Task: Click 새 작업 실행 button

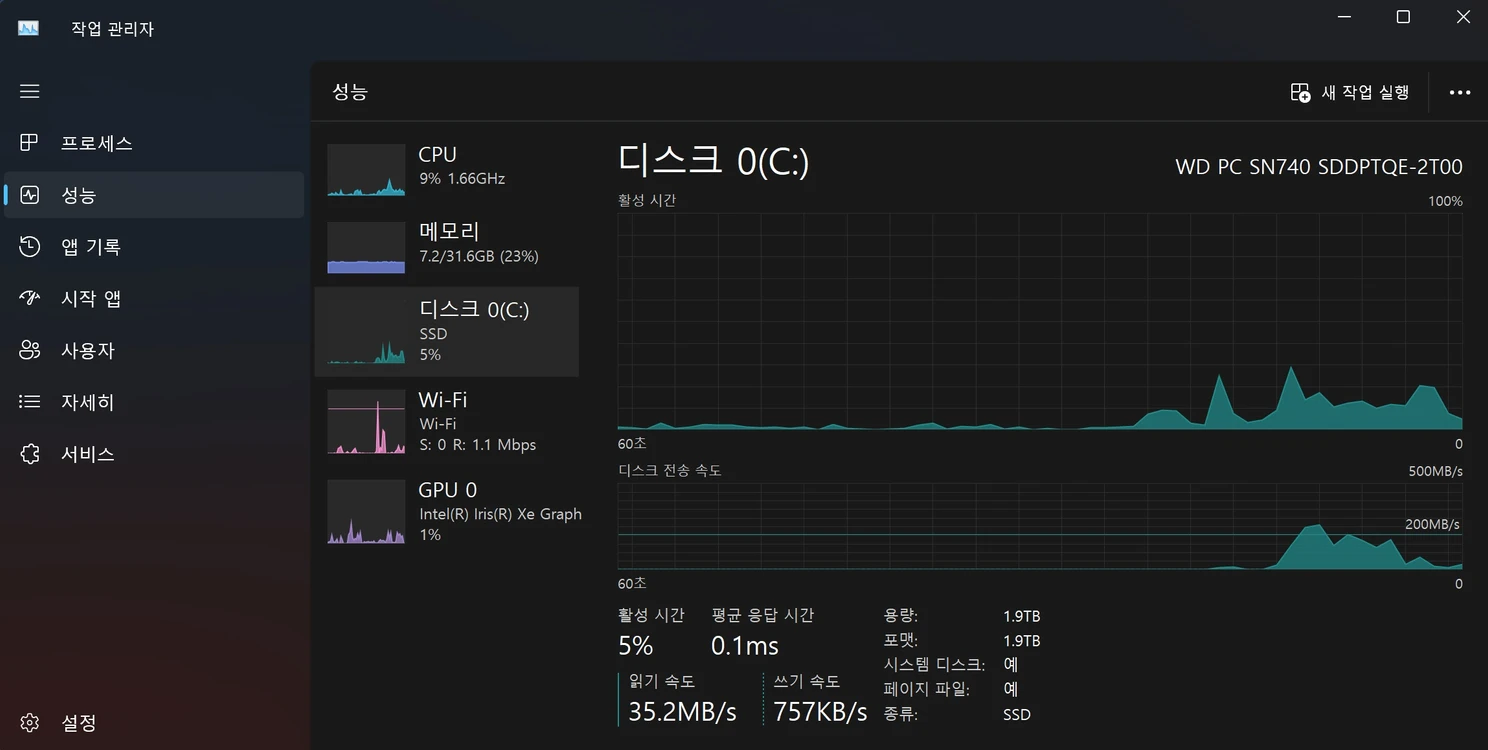Action: [x=1350, y=92]
